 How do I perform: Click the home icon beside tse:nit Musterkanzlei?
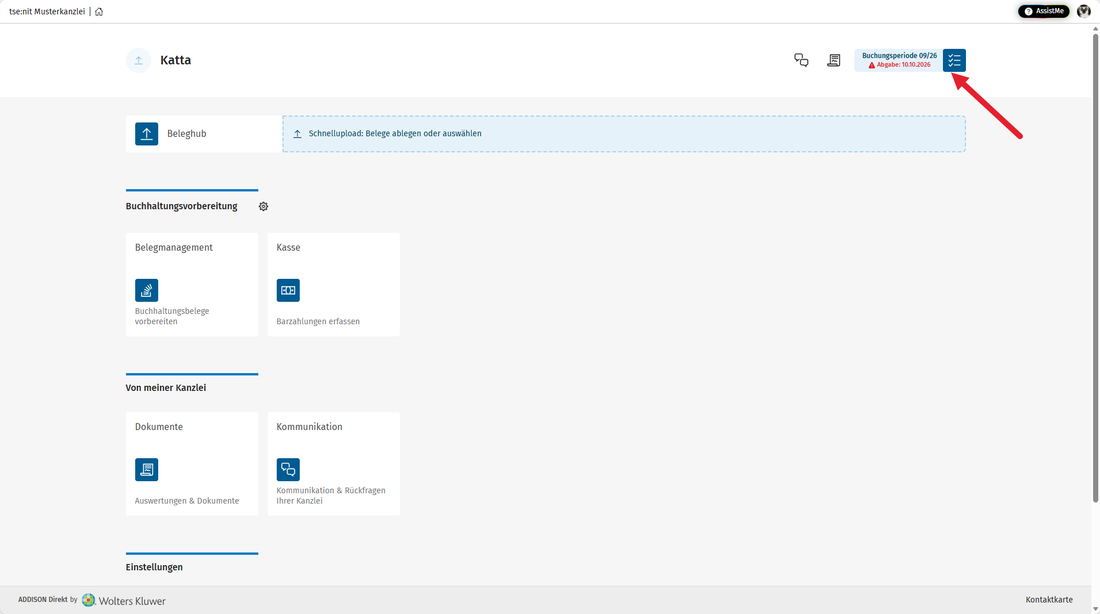(x=99, y=11)
